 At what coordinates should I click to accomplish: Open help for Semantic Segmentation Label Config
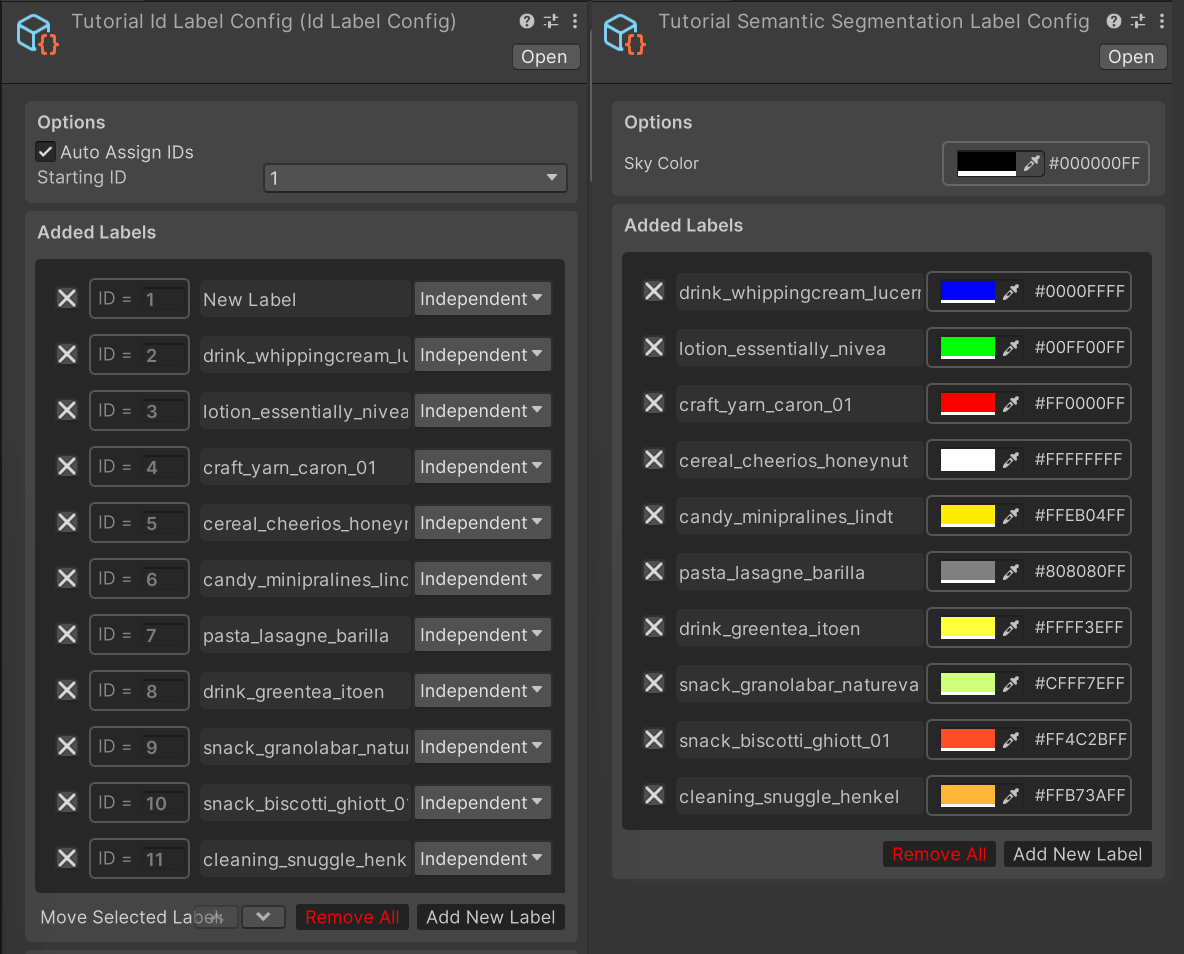(x=1114, y=21)
